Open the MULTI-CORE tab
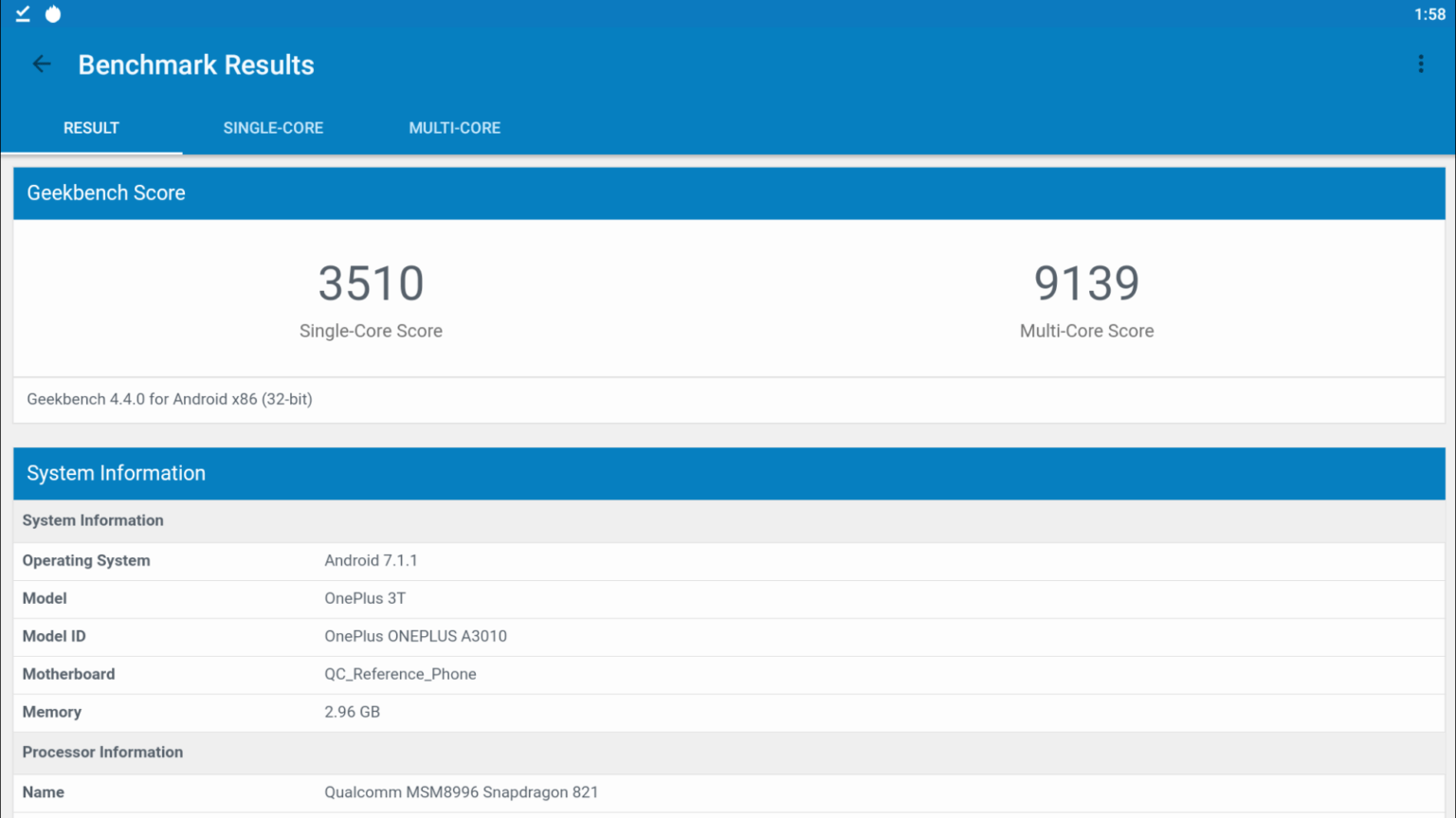The width and height of the screenshot is (1456, 818). pyautogui.click(x=454, y=128)
